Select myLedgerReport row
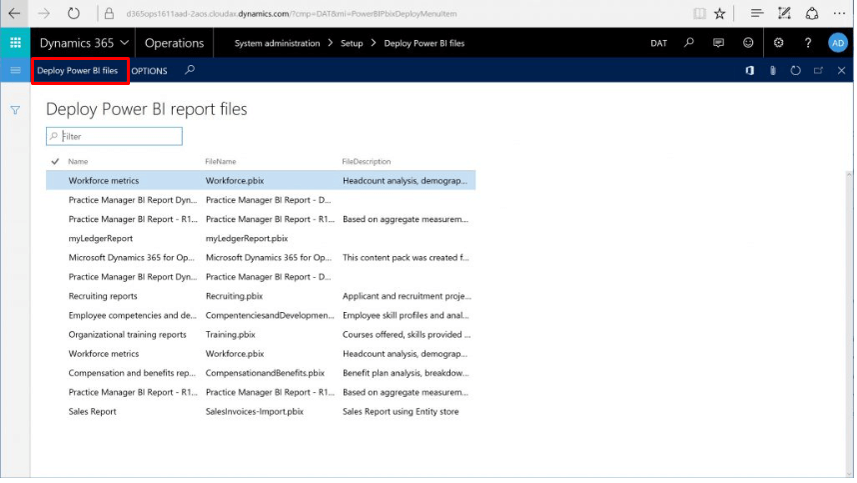857x483 pixels. point(261,238)
